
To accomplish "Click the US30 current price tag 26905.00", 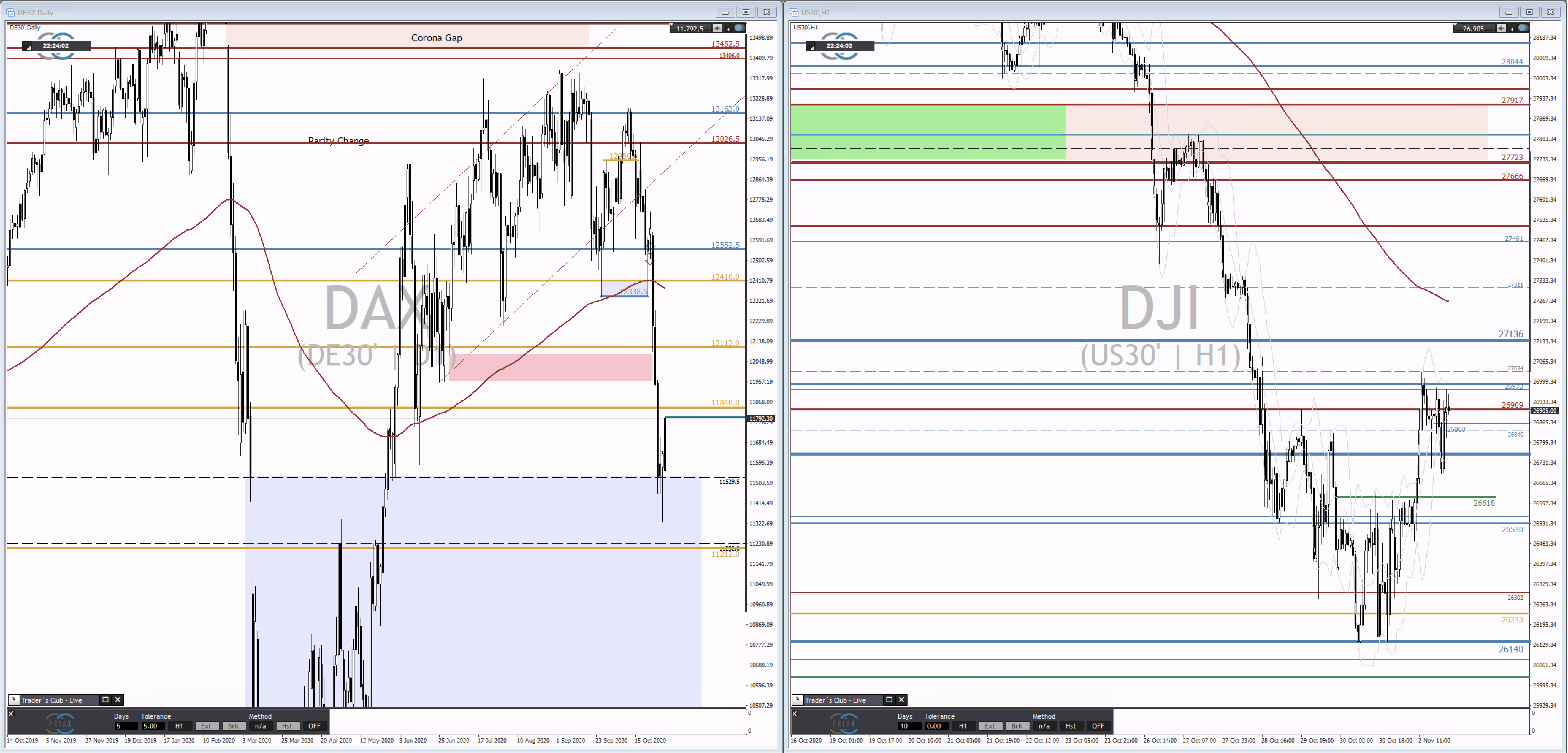I will pyautogui.click(x=1545, y=410).
